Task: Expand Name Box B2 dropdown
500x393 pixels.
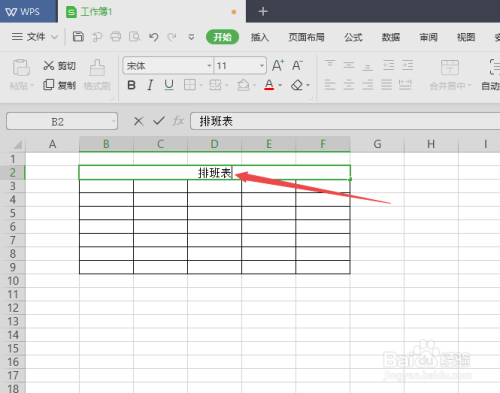Action: click(x=114, y=121)
